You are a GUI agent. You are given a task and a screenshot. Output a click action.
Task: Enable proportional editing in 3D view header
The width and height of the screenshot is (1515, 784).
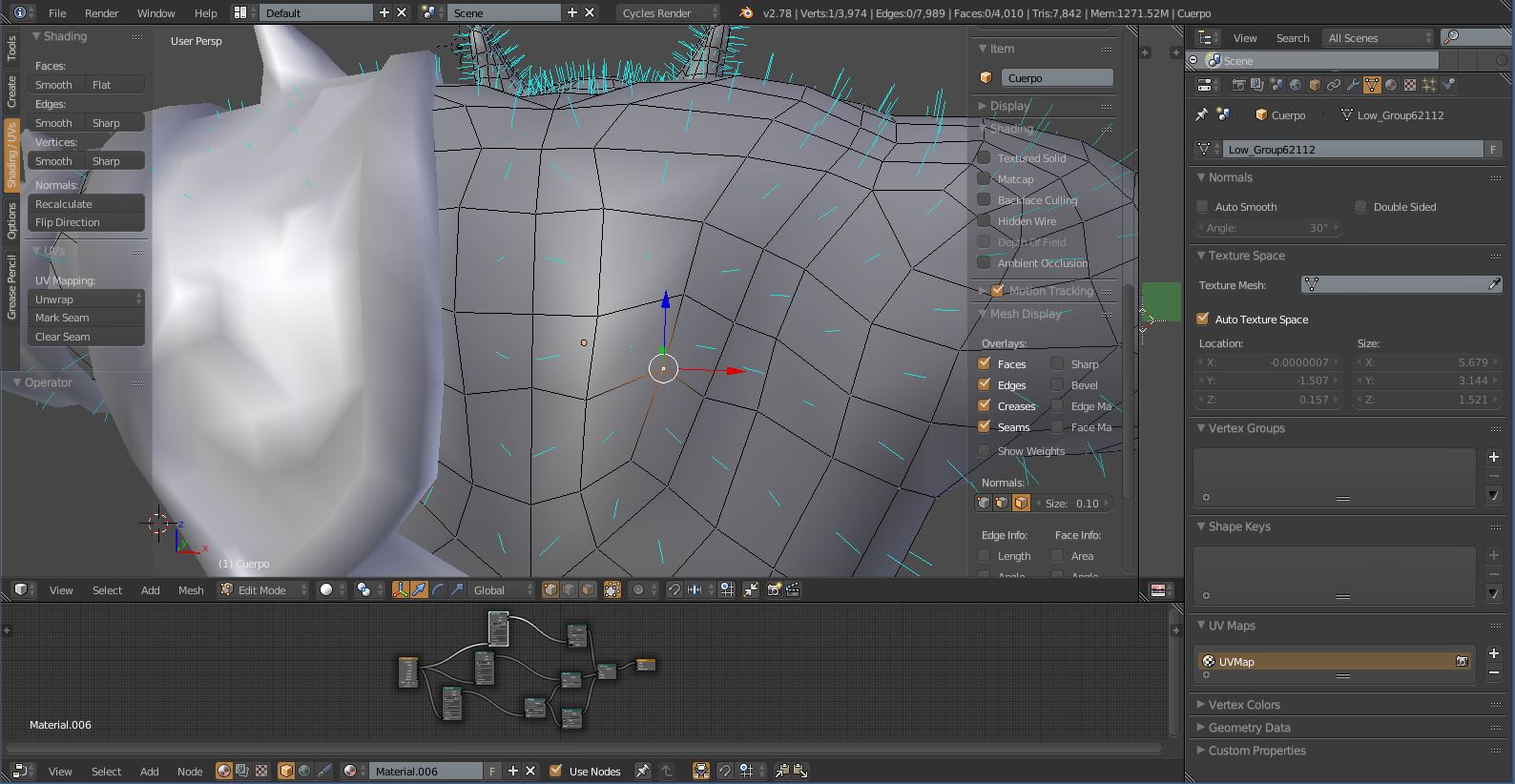(639, 589)
